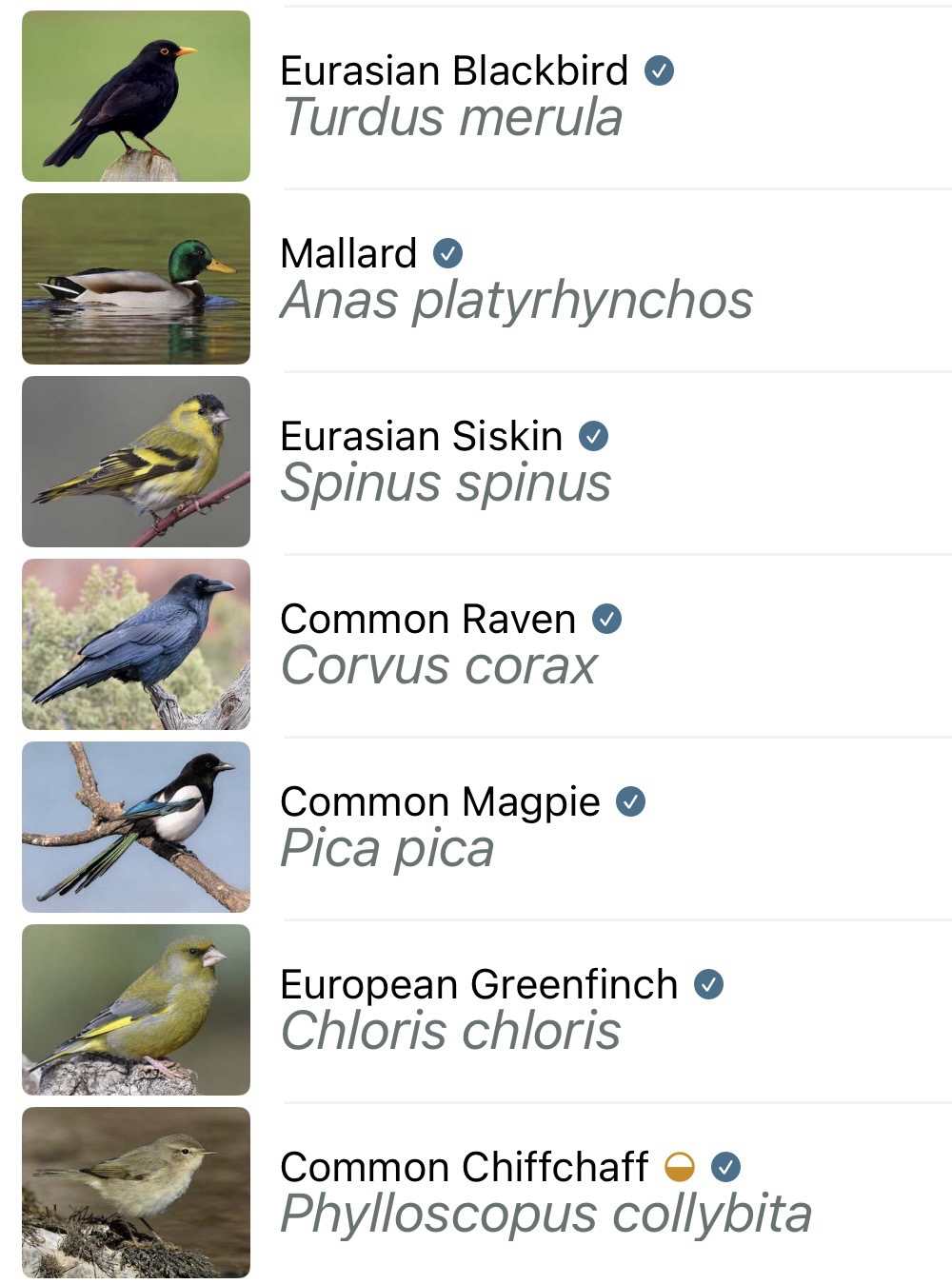Tap the Common Magpie verified checkmark
The image size is (952, 1284).
click(630, 801)
